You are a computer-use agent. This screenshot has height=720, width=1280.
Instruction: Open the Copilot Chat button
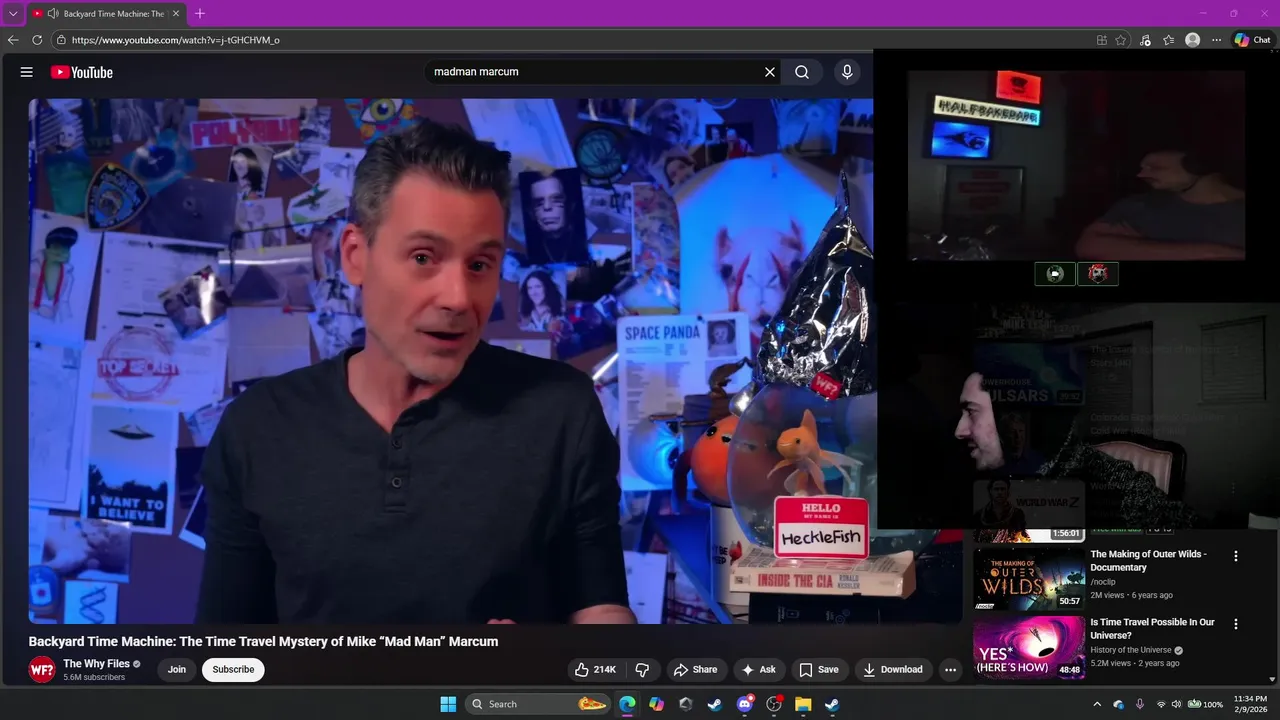click(1252, 40)
